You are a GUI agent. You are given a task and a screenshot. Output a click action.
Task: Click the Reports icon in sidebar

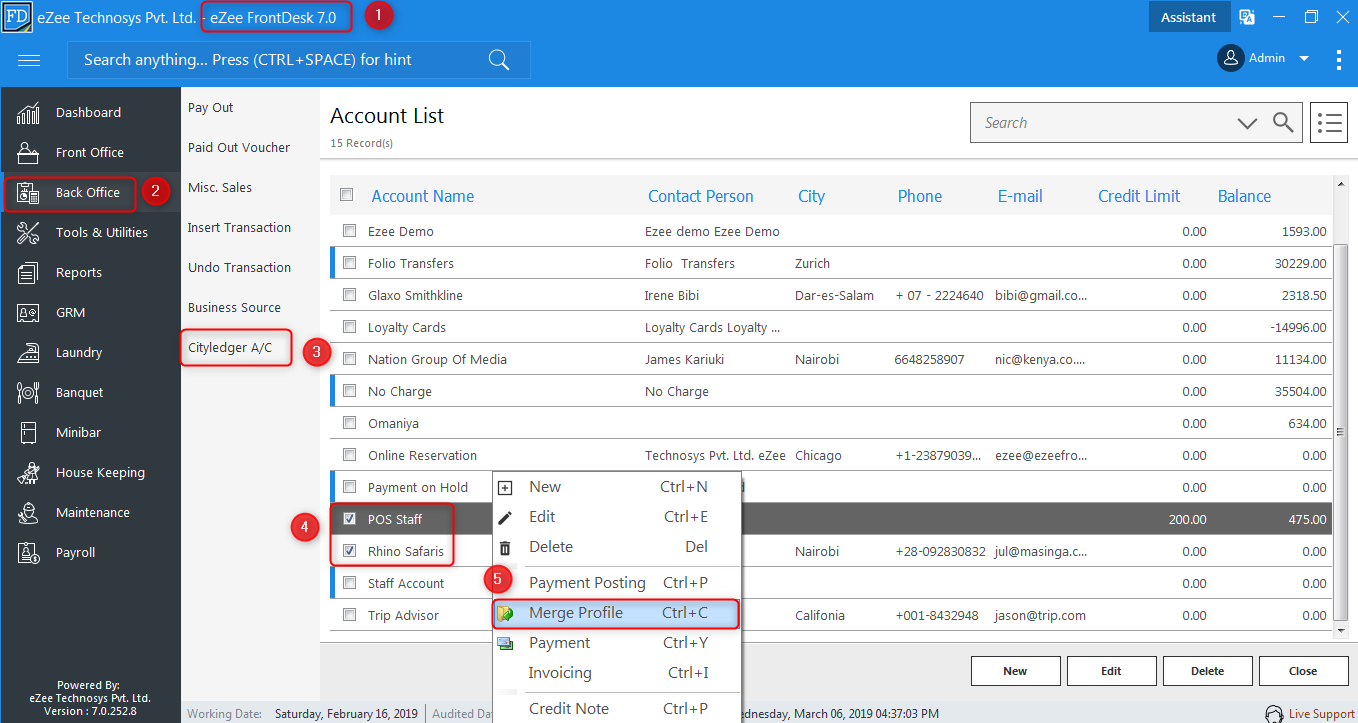coord(28,273)
